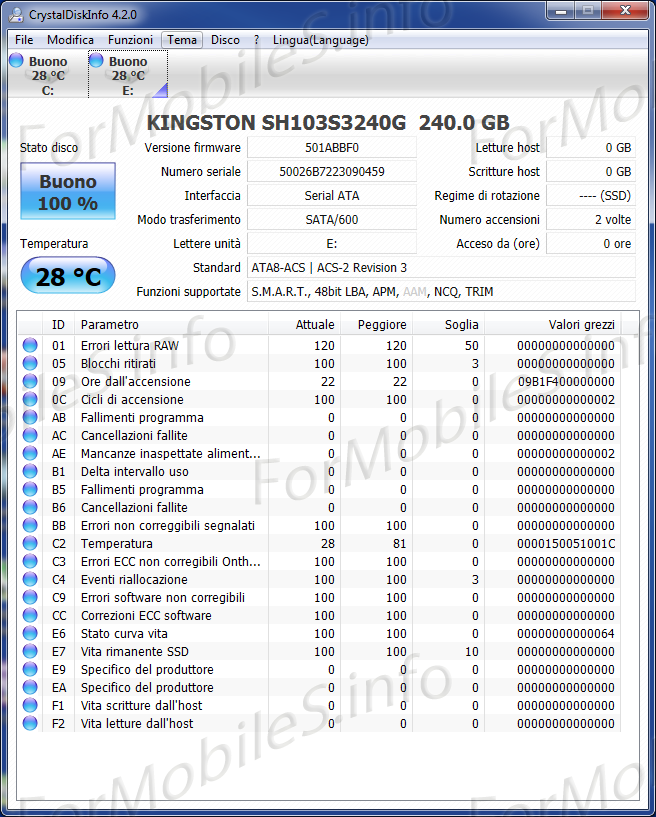Click the blue status orb for Temperatura row
Viewport: 656px width, 817px height.
pos(30,544)
